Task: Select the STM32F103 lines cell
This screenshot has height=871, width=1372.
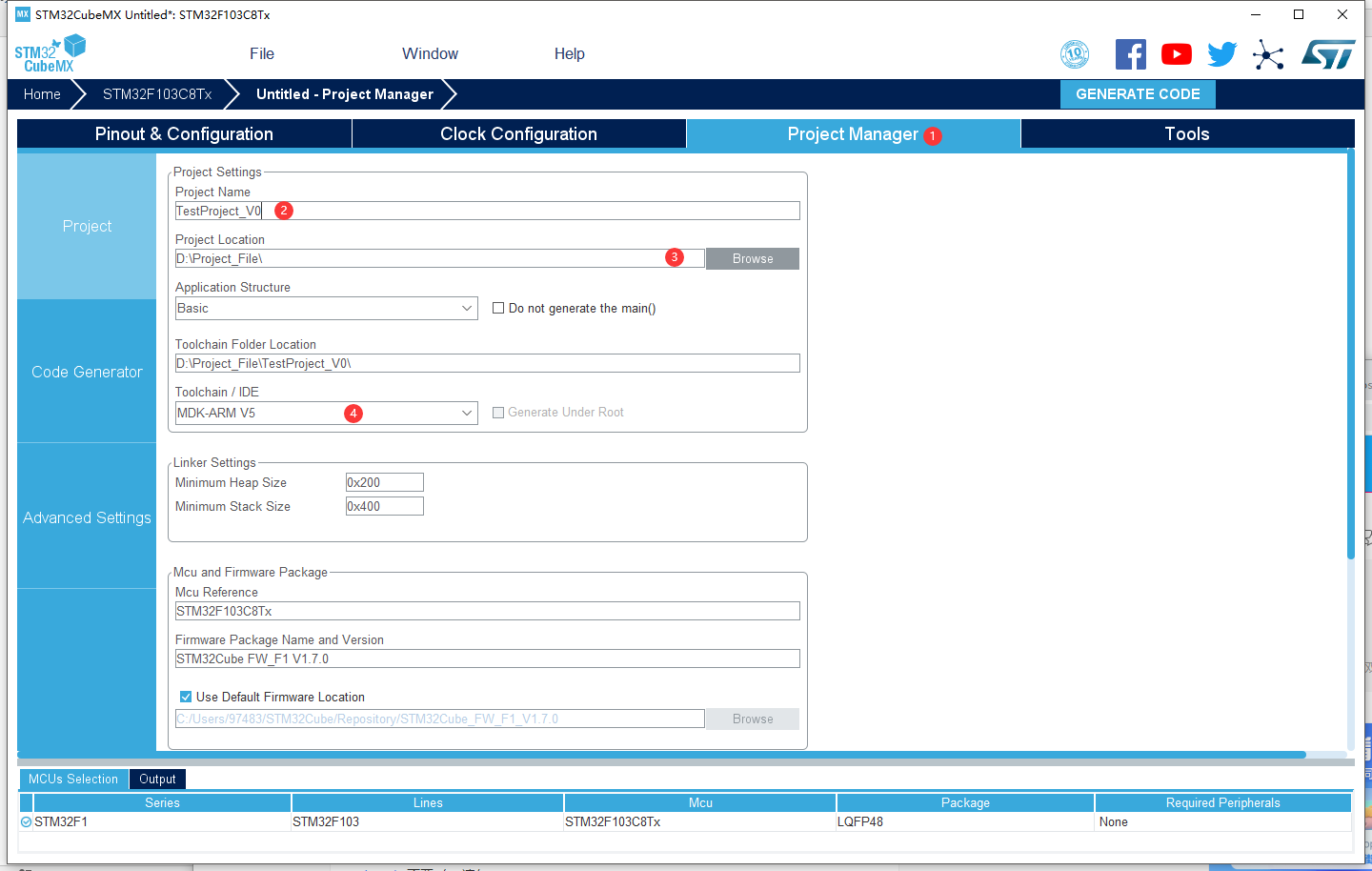Action: click(x=428, y=822)
